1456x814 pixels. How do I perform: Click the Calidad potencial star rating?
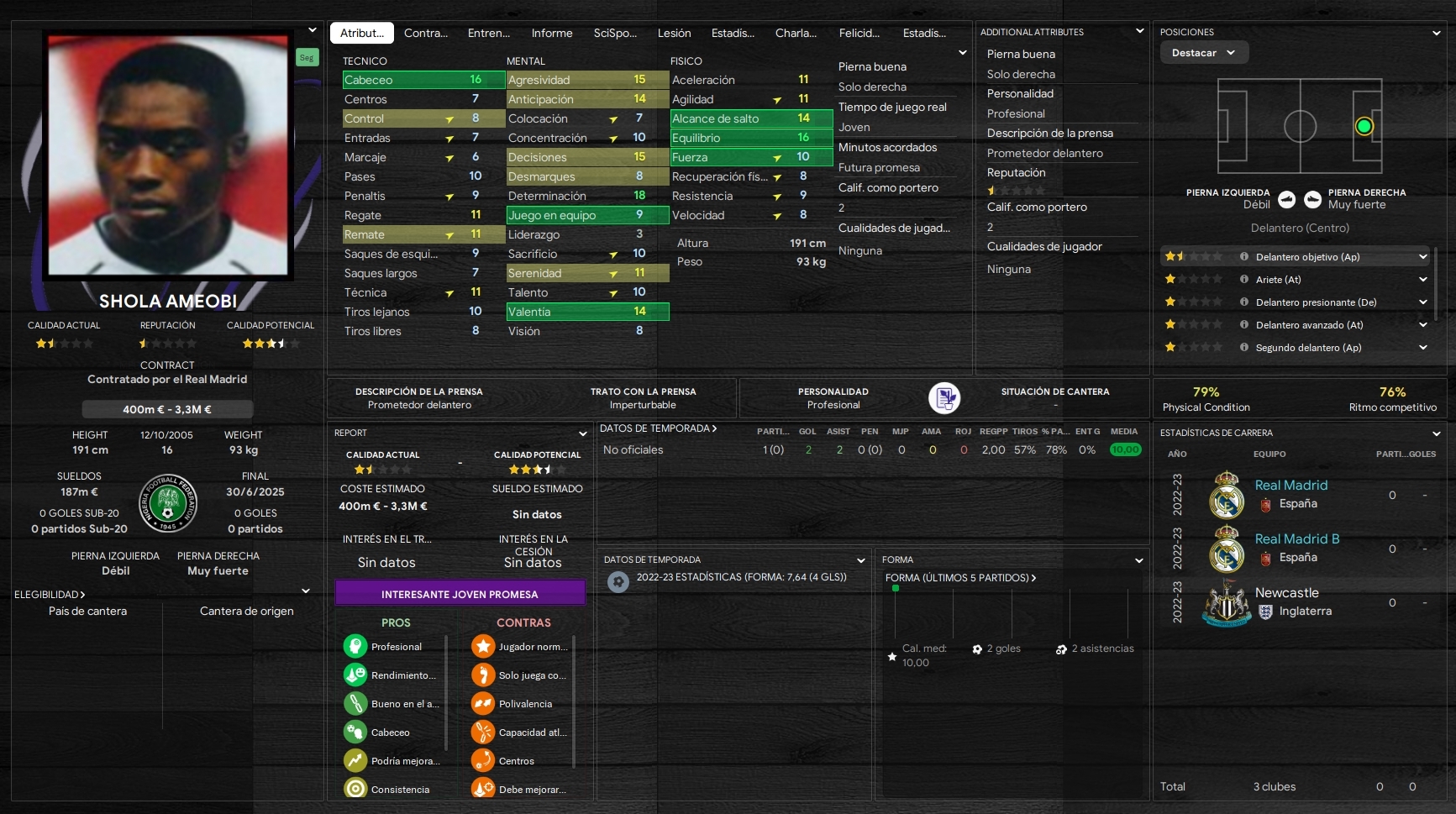point(271,344)
